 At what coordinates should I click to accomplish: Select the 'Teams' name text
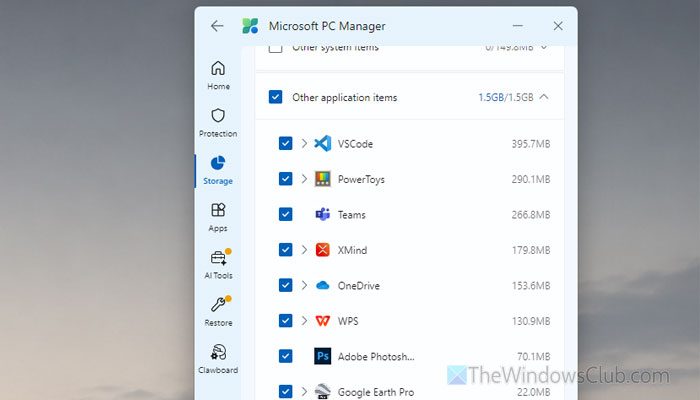click(x=352, y=215)
